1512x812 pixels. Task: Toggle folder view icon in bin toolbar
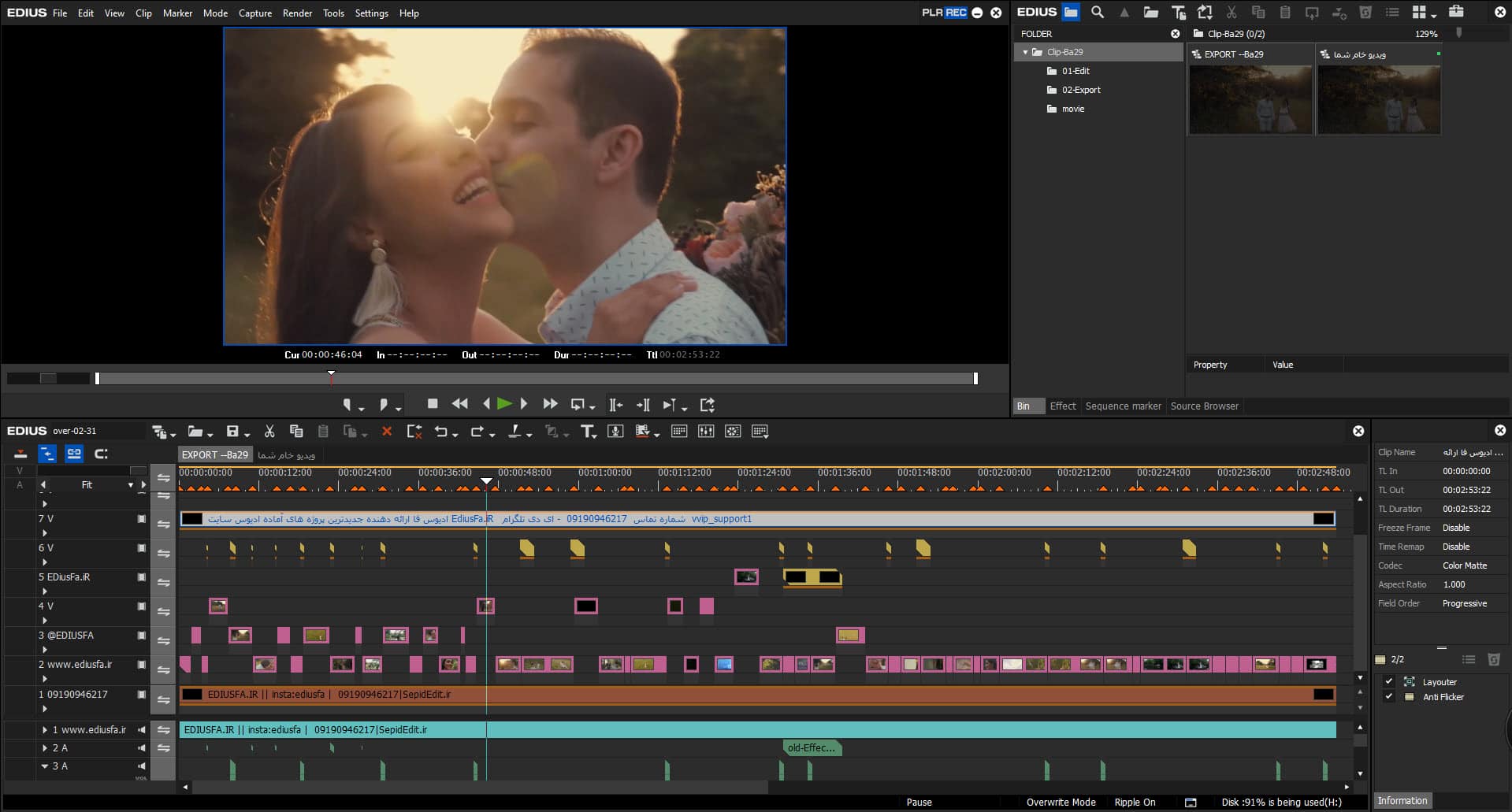tap(1070, 12)
